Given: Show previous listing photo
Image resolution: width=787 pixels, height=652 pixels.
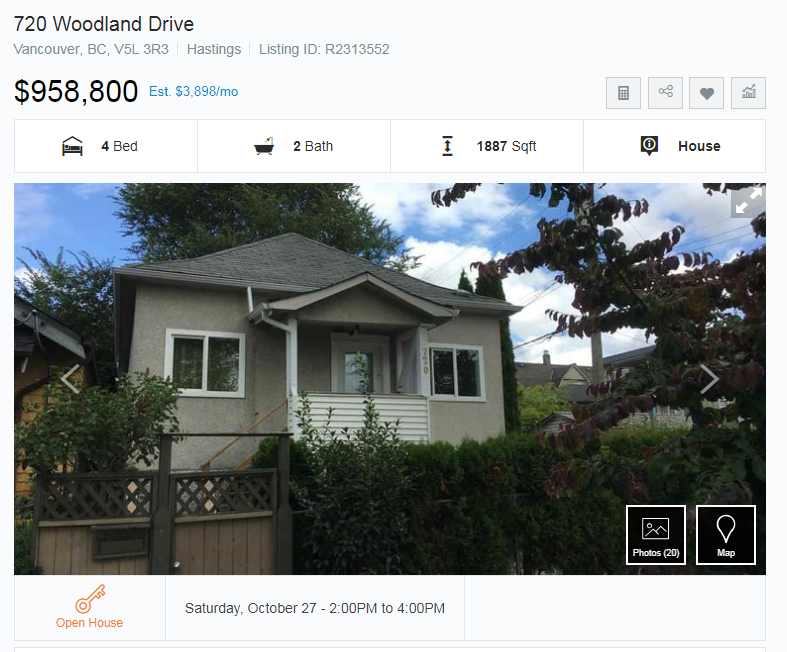Looking at the screenshot, I should pos(71,379).
